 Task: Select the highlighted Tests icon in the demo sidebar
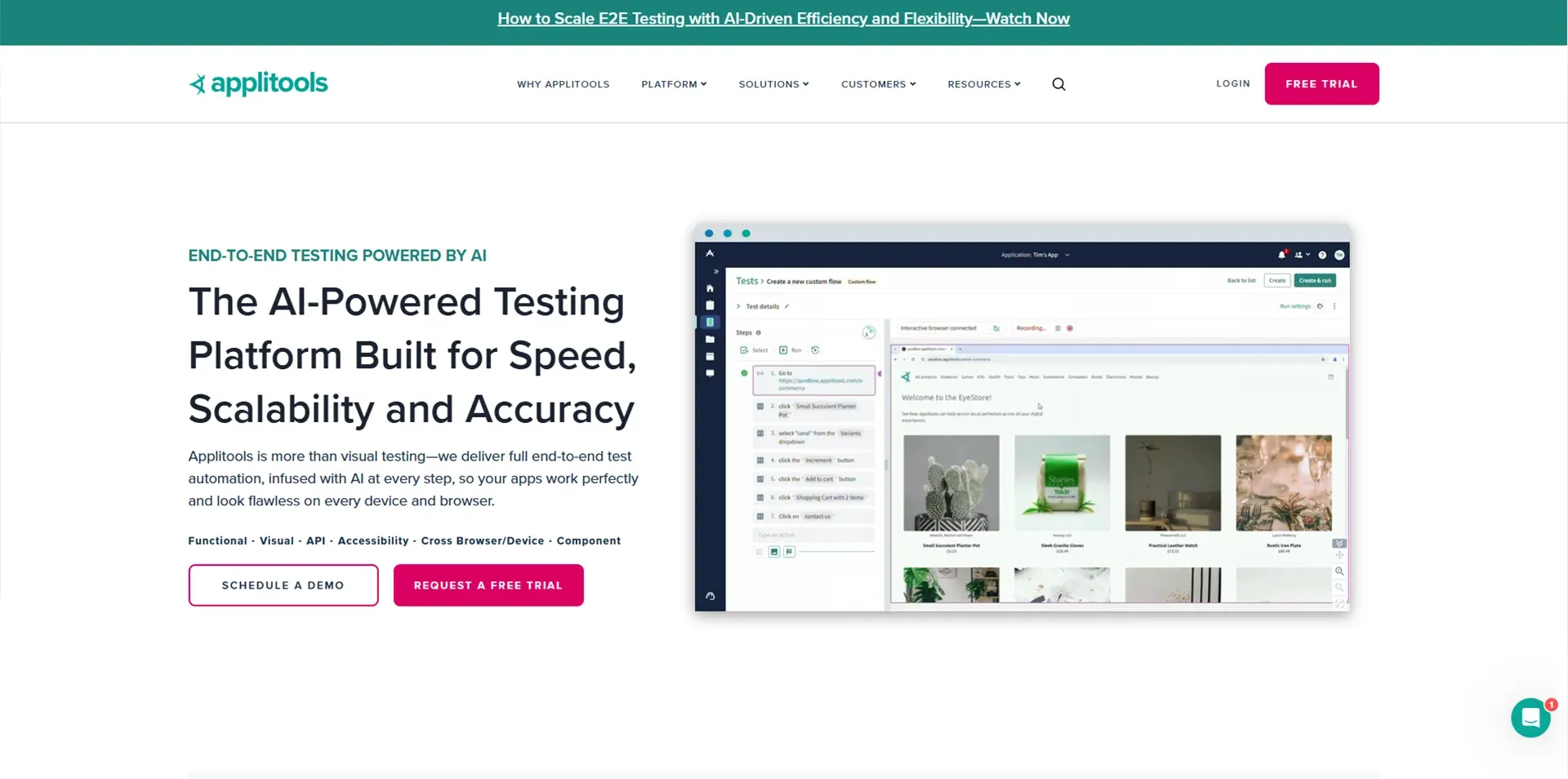click(710, 323)
